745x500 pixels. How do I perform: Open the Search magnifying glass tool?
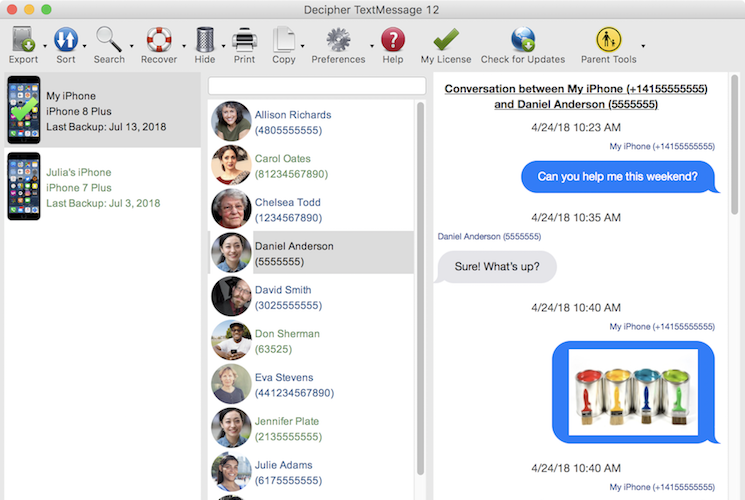109,40
